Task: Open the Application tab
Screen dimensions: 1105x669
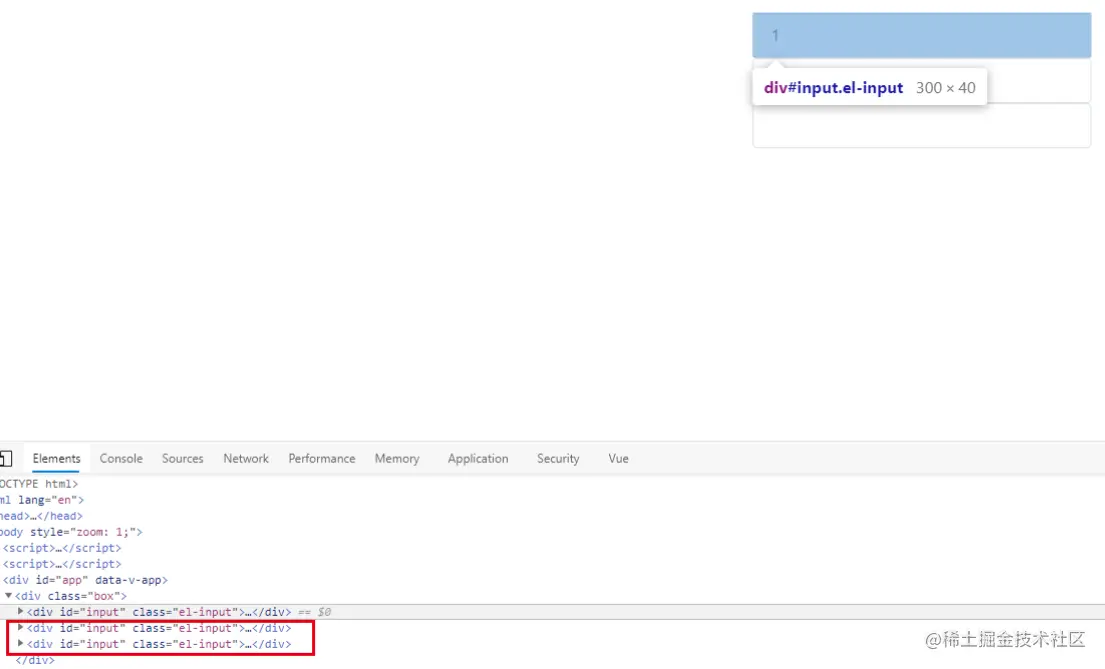Action: 478,458
